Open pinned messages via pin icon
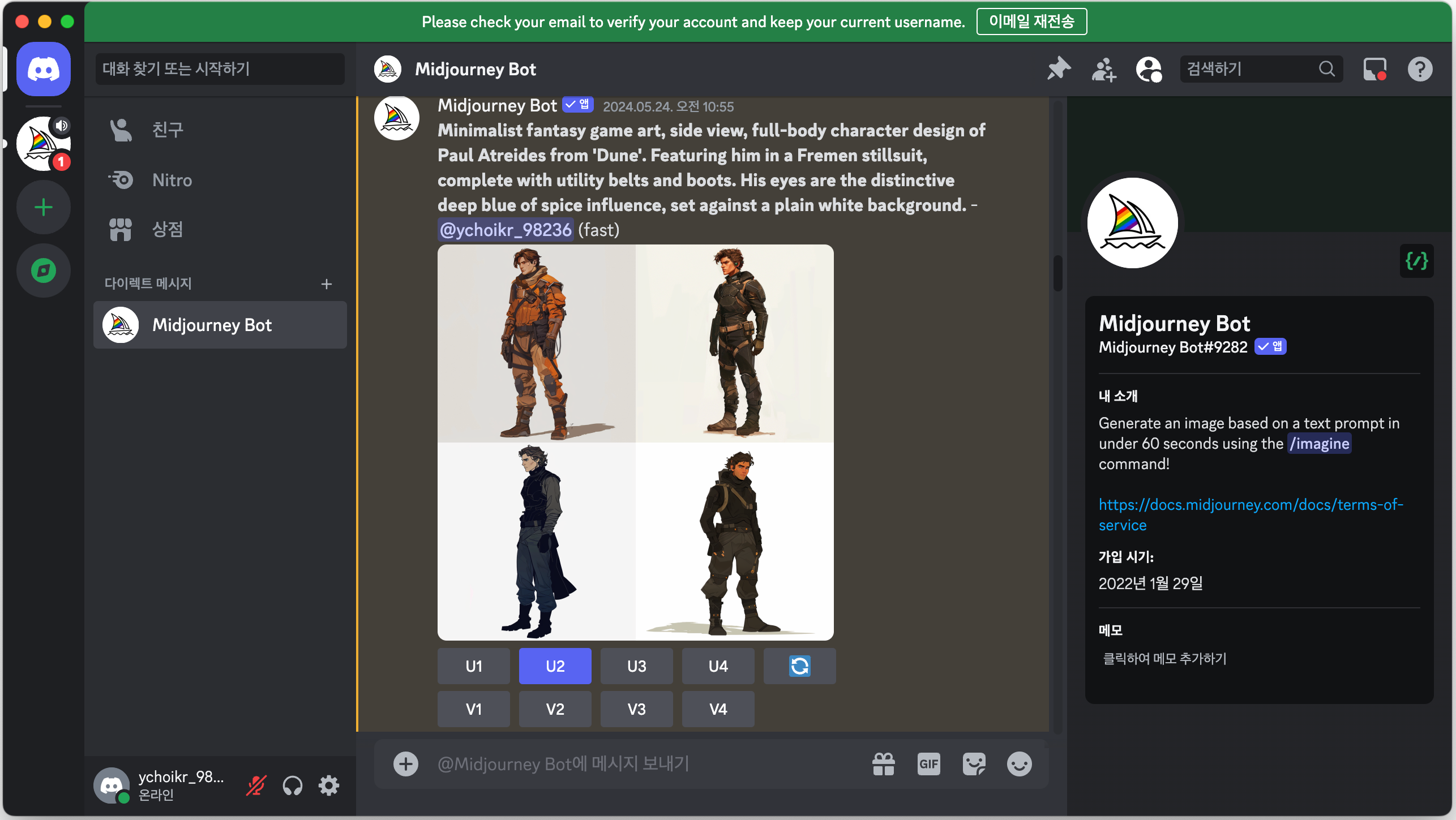 tap(1058, 69)
